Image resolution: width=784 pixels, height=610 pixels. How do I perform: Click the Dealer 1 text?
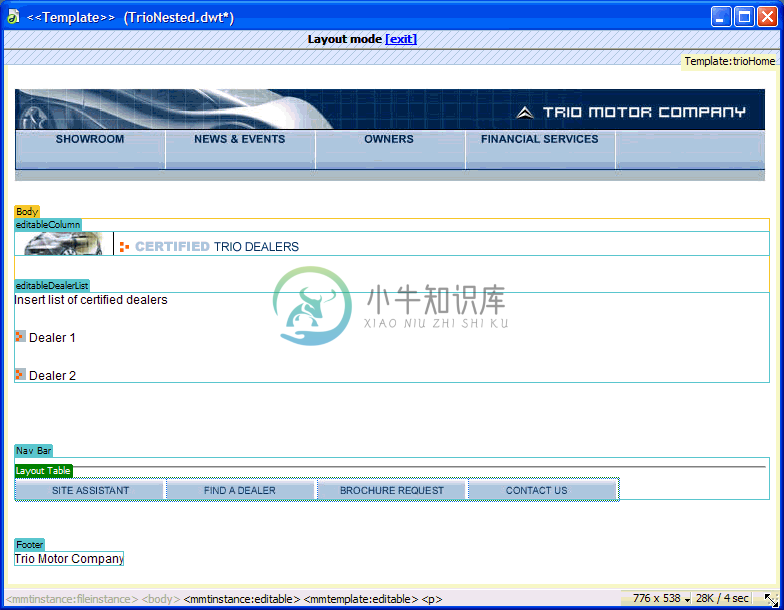pyautogui.click(x=52, y=338)
